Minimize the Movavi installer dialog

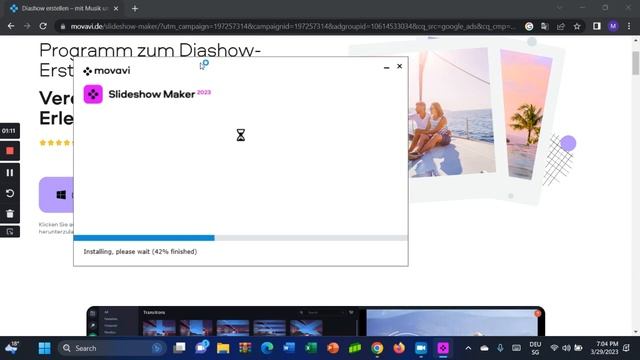click(x=387, y=67)
